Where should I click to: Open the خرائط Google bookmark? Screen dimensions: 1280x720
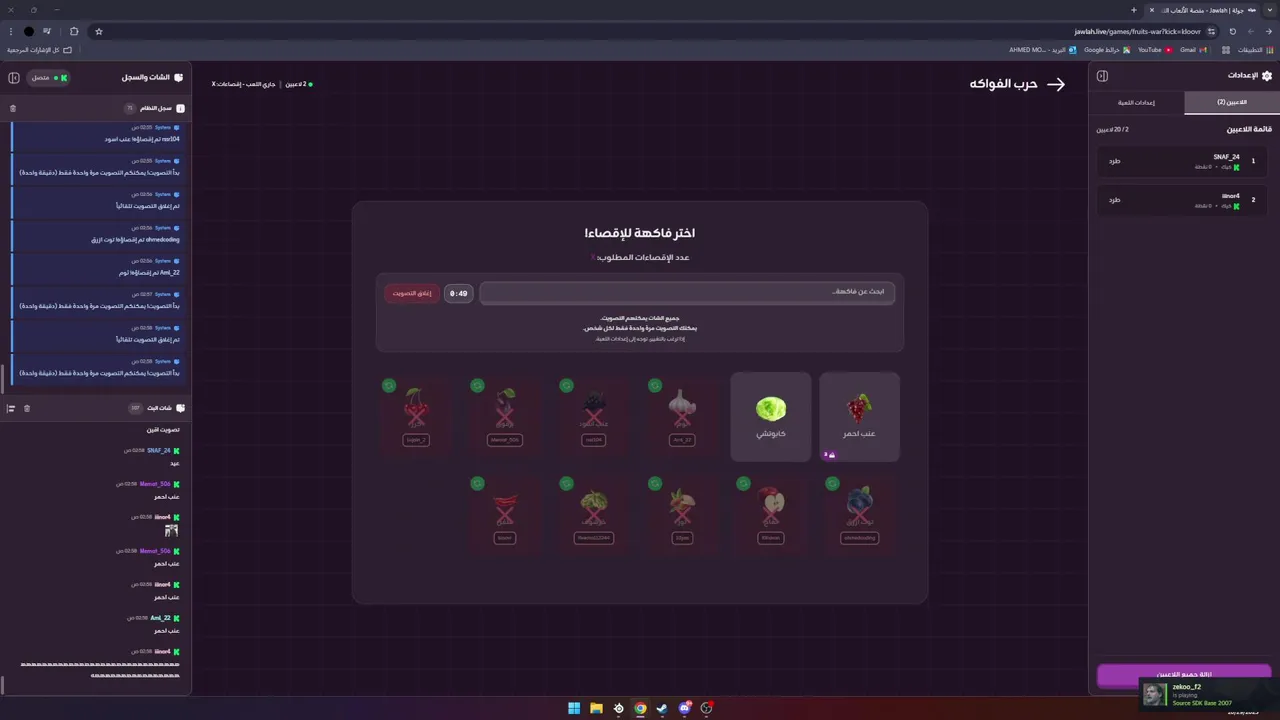click(x=1107, y=49)
